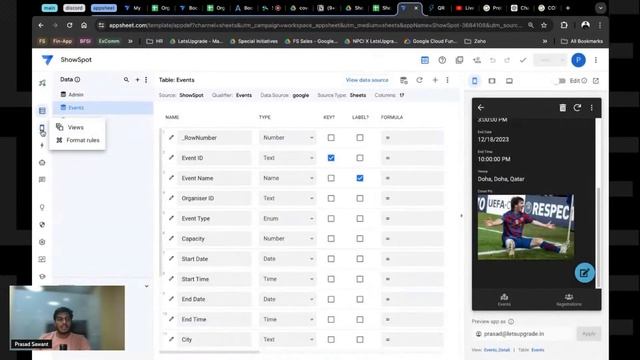Open type dropdown for _RowNumber
Viewport: 640px width, 360px height.
[287, 138]
